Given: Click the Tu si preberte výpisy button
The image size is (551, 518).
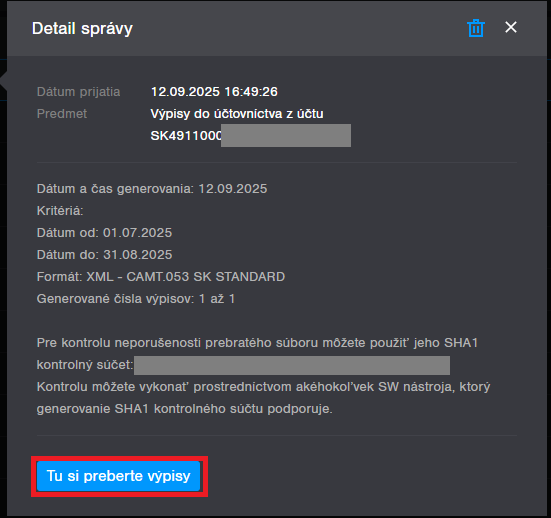Looking at the screenshot, I should coord(118,476).
